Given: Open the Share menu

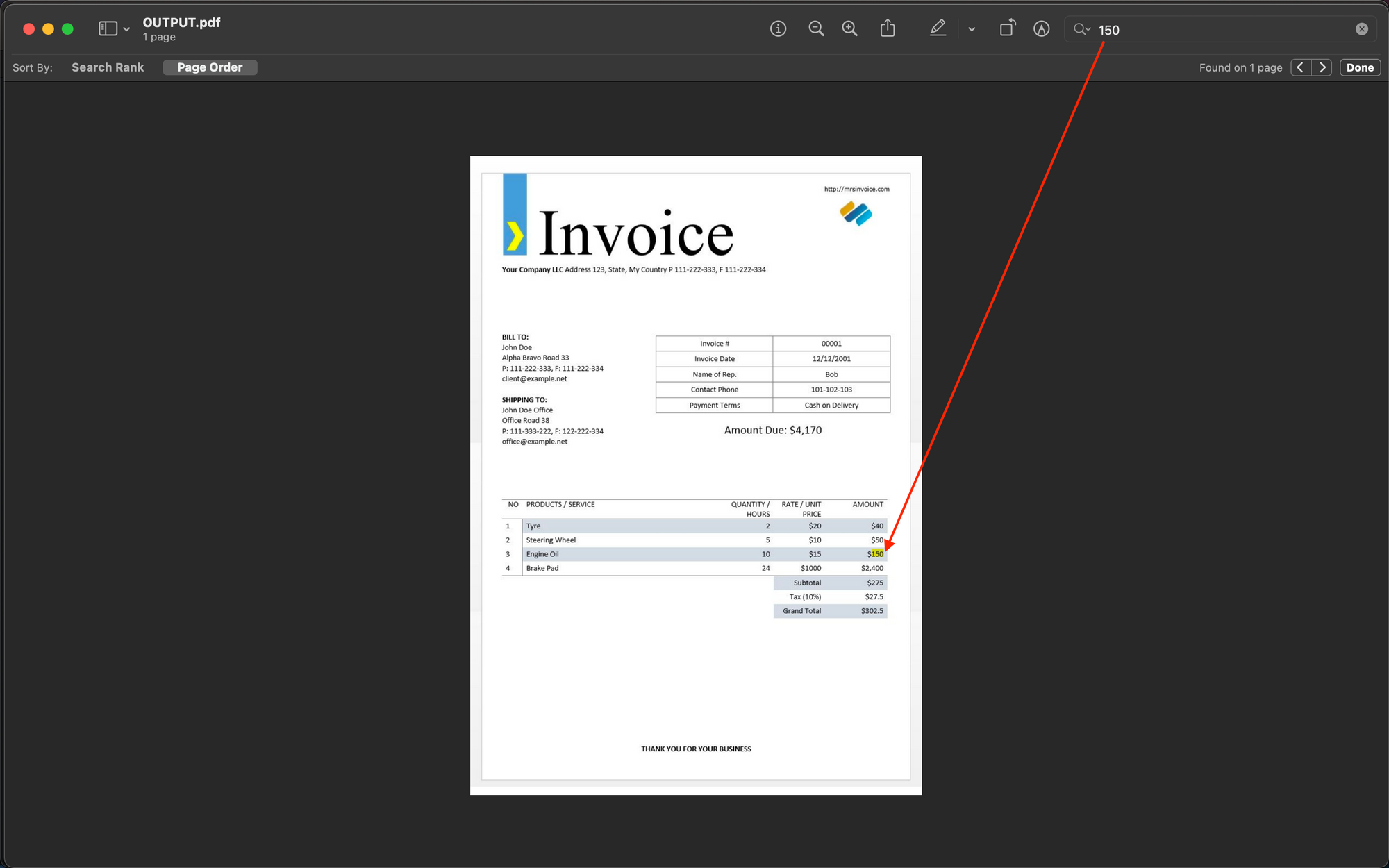Looking at the screenshot, I should 888,28.
